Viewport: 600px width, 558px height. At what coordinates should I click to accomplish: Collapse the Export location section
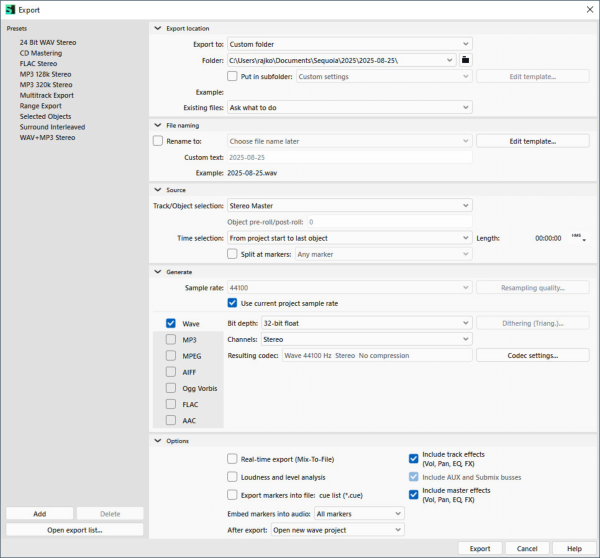158,28
